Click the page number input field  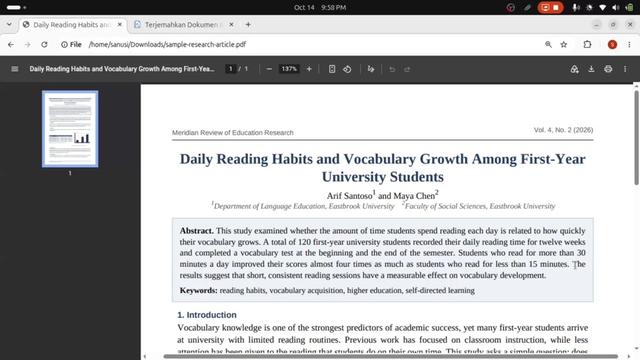(x=231, y=69)
